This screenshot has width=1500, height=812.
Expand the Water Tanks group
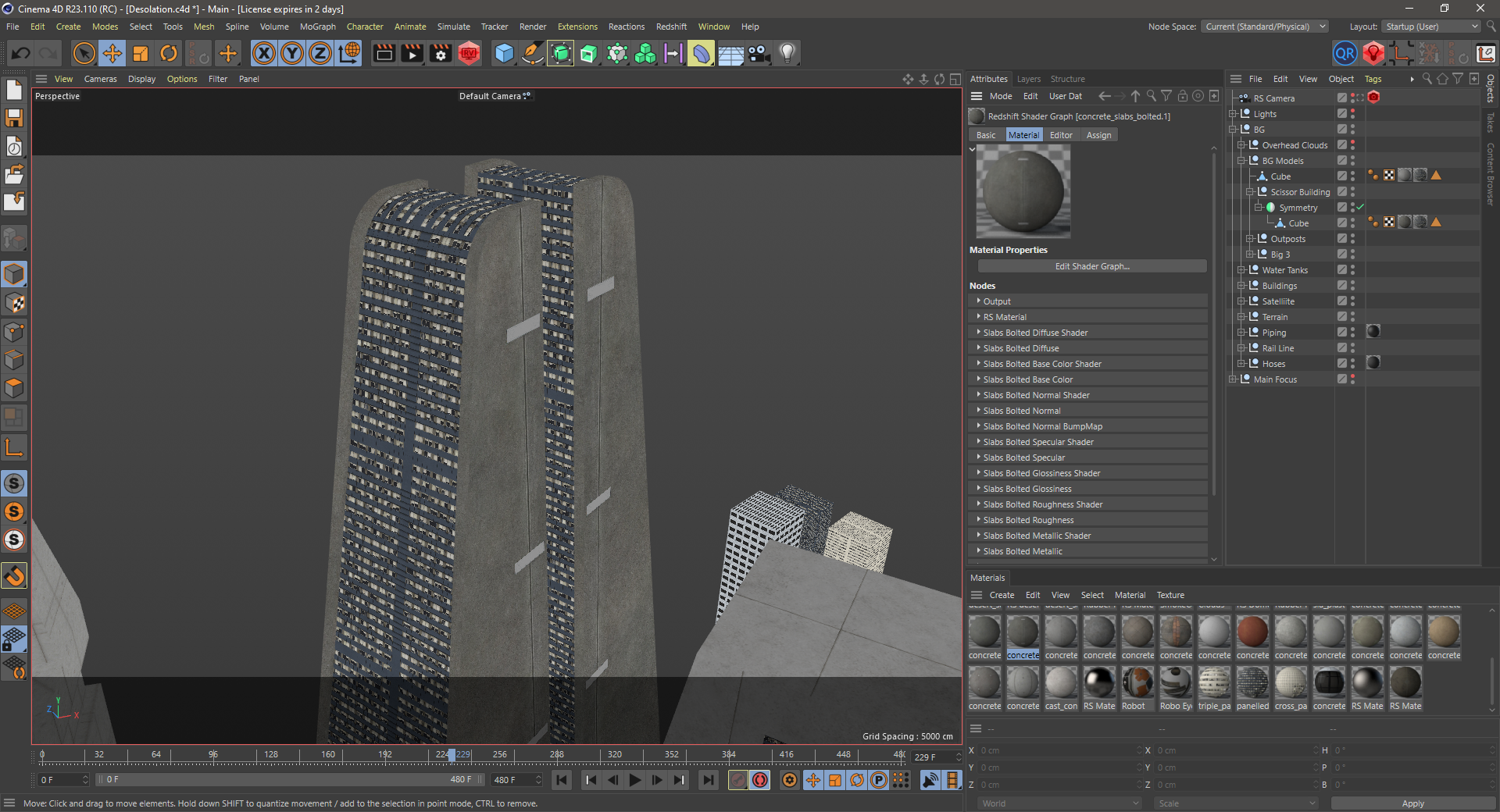pyautogui.click(x=1241, y=270)
